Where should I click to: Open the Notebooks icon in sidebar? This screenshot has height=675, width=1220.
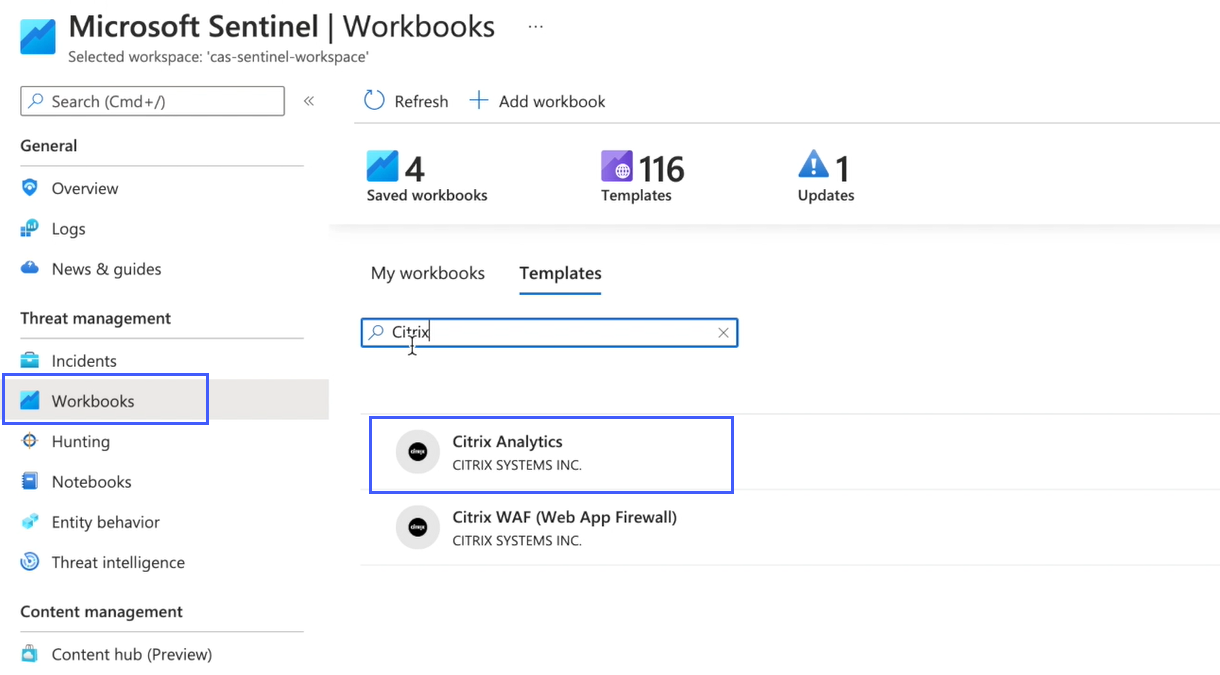(30, 482)
